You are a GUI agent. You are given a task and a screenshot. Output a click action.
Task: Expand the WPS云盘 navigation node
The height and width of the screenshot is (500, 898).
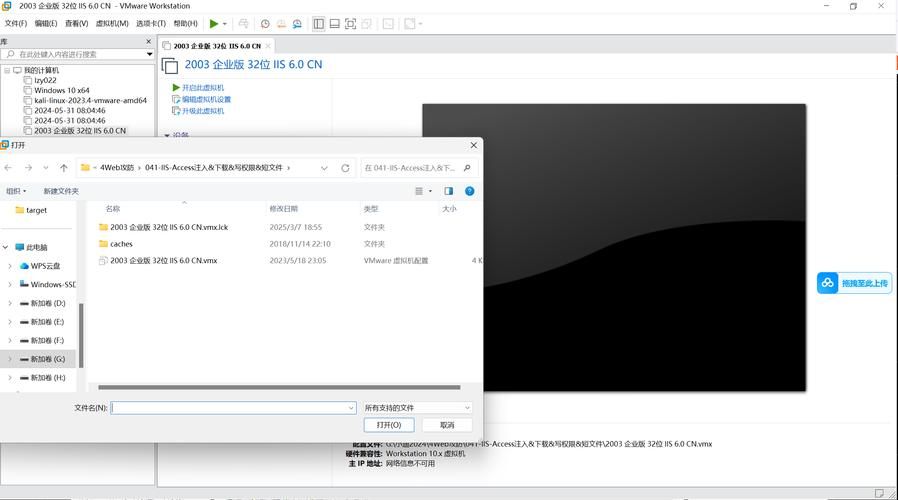(10, 266)
